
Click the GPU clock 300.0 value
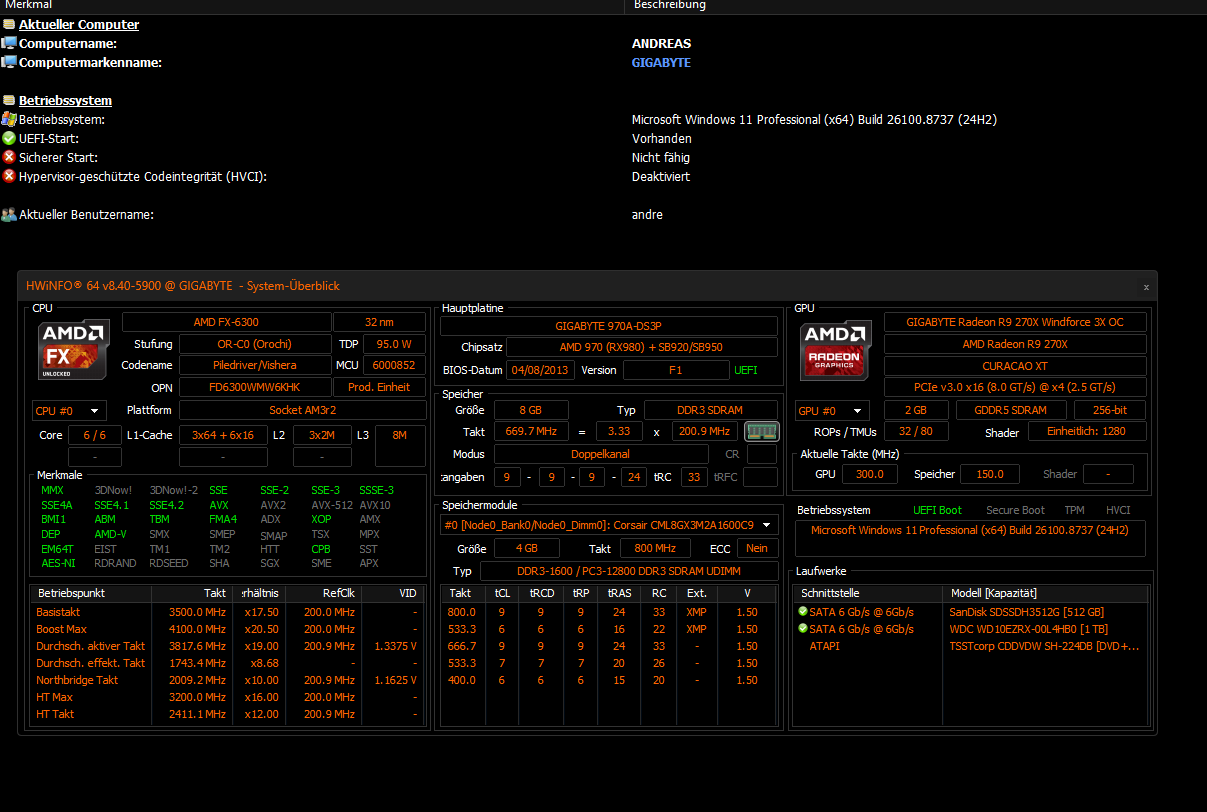point(869,474)
